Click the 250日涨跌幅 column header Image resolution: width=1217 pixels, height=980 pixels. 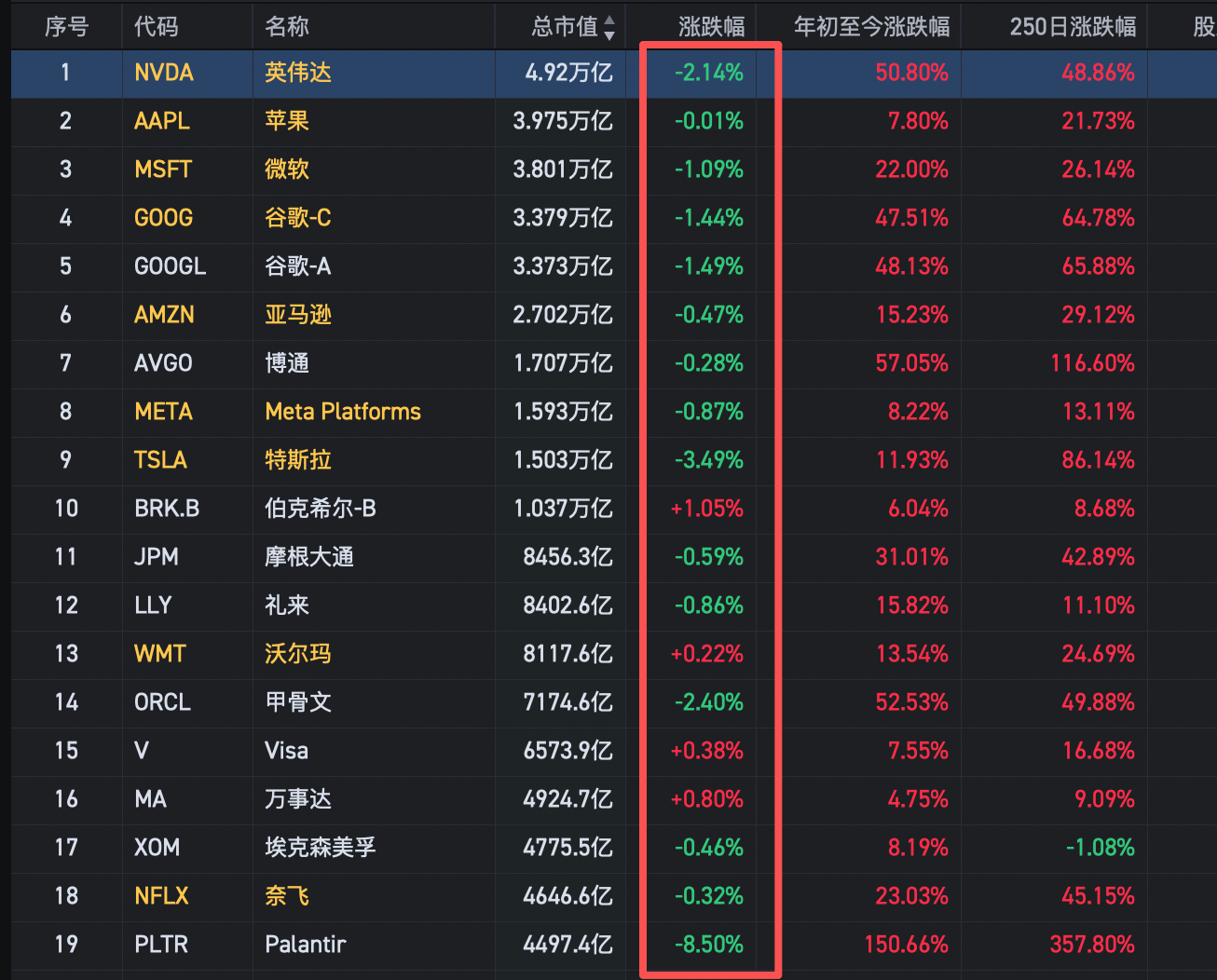pos(1073,27)
